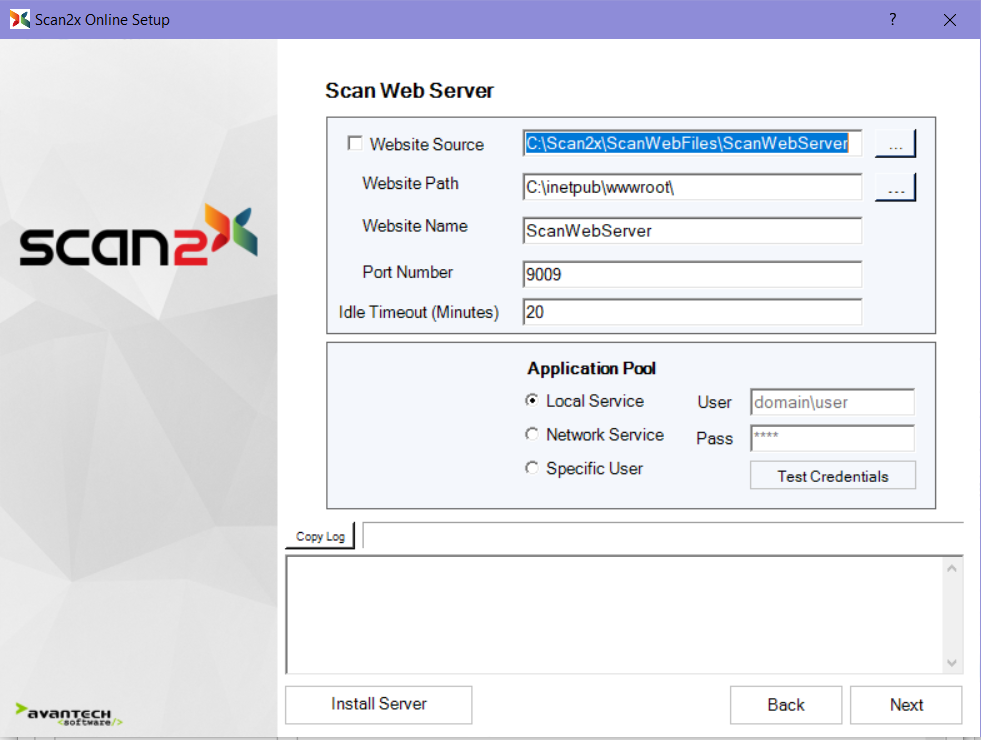
Task: Select the Network Service radio option
Action: (532, 435)
